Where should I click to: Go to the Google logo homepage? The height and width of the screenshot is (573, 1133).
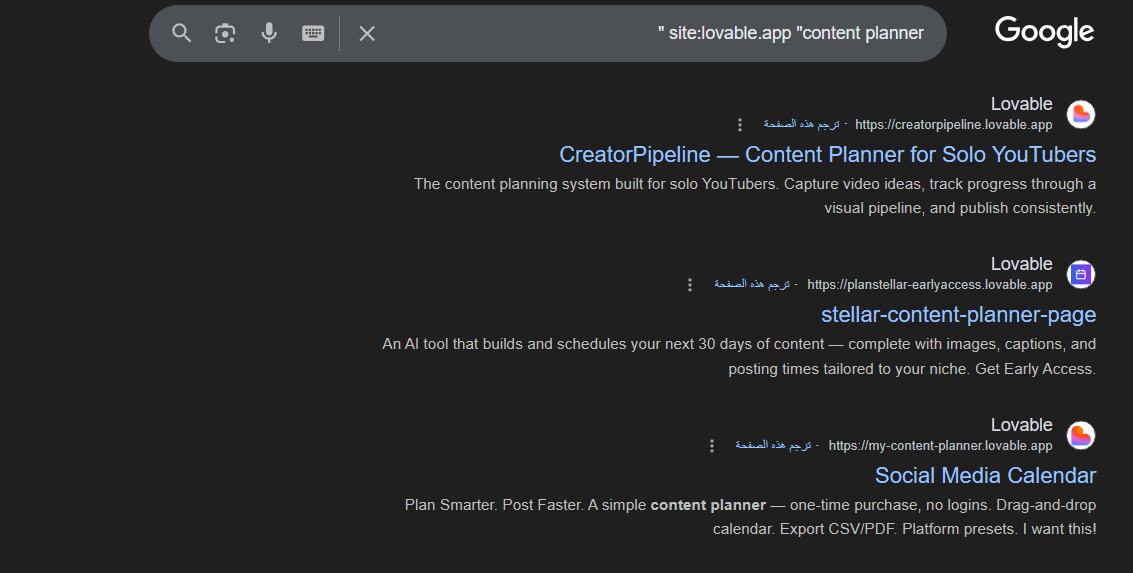[x=1044, y=32]
